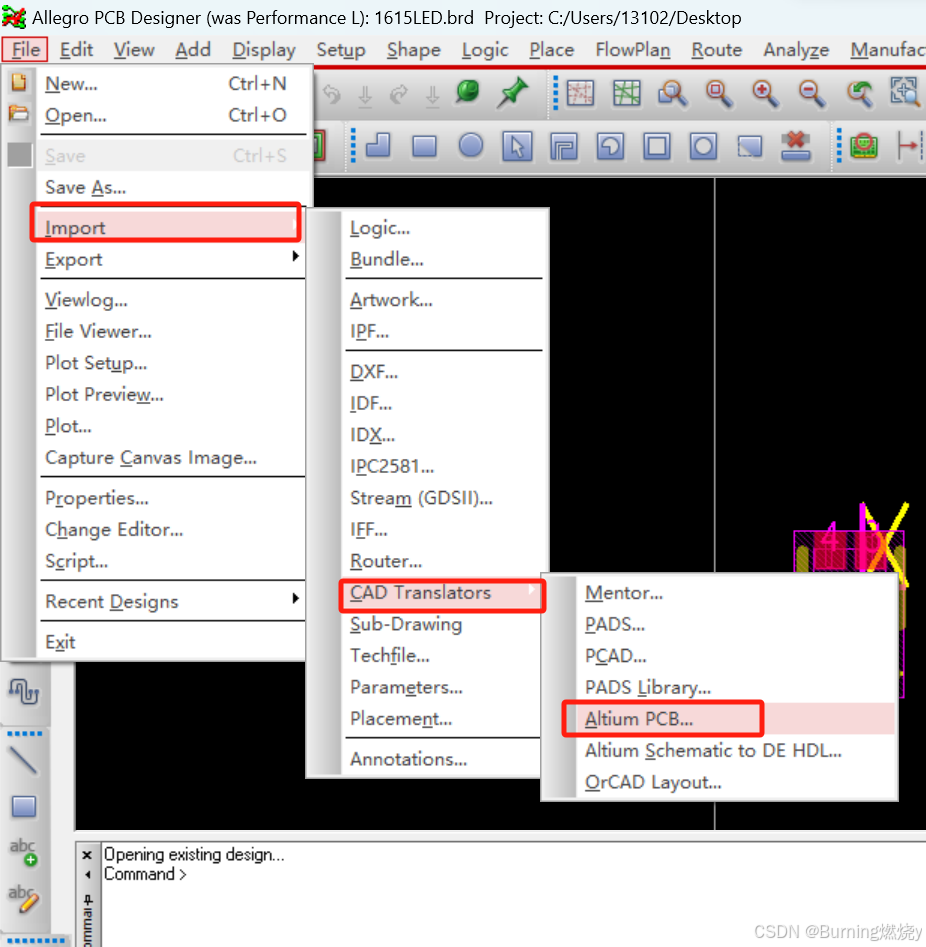
Task: Open the Shape menu
Action: coord(414,50)
